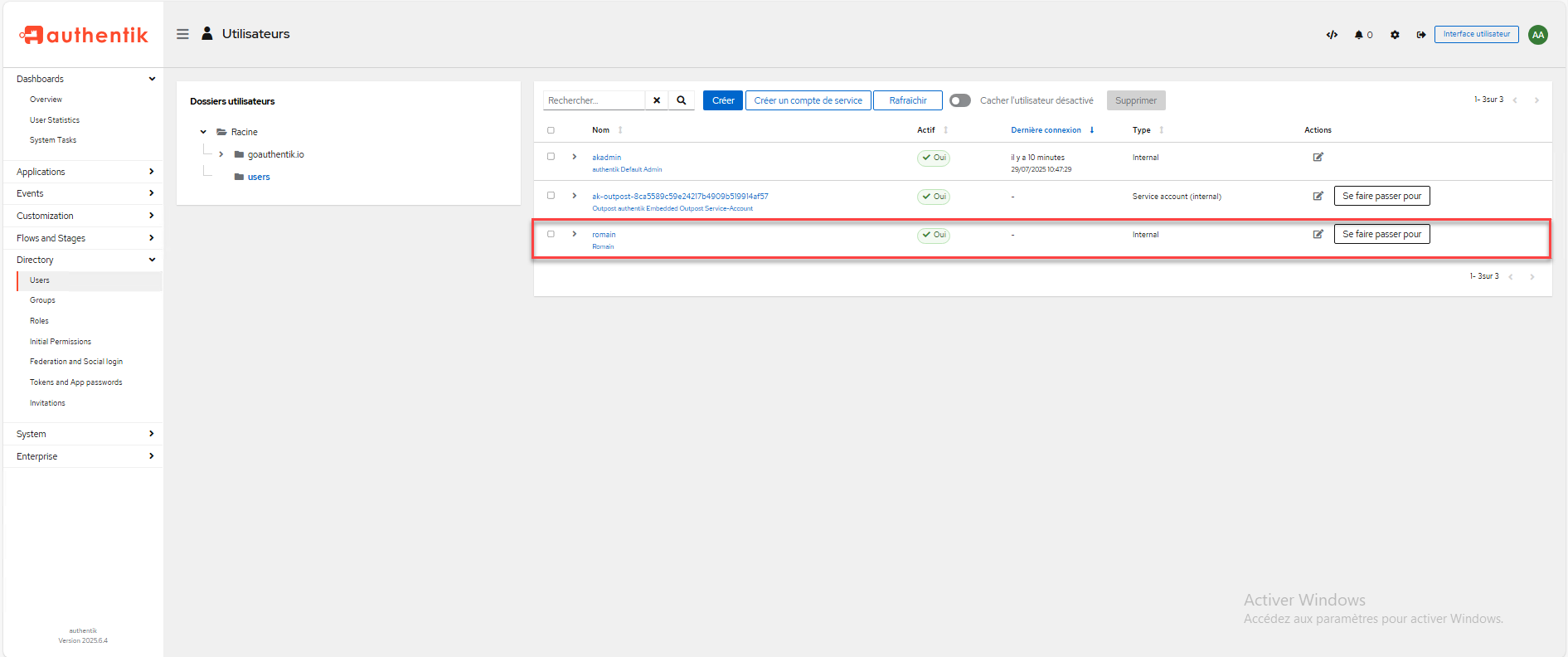Click the AA user avatar
This screenshot has width=1568, height=657.
click(x=1538, y=35)
